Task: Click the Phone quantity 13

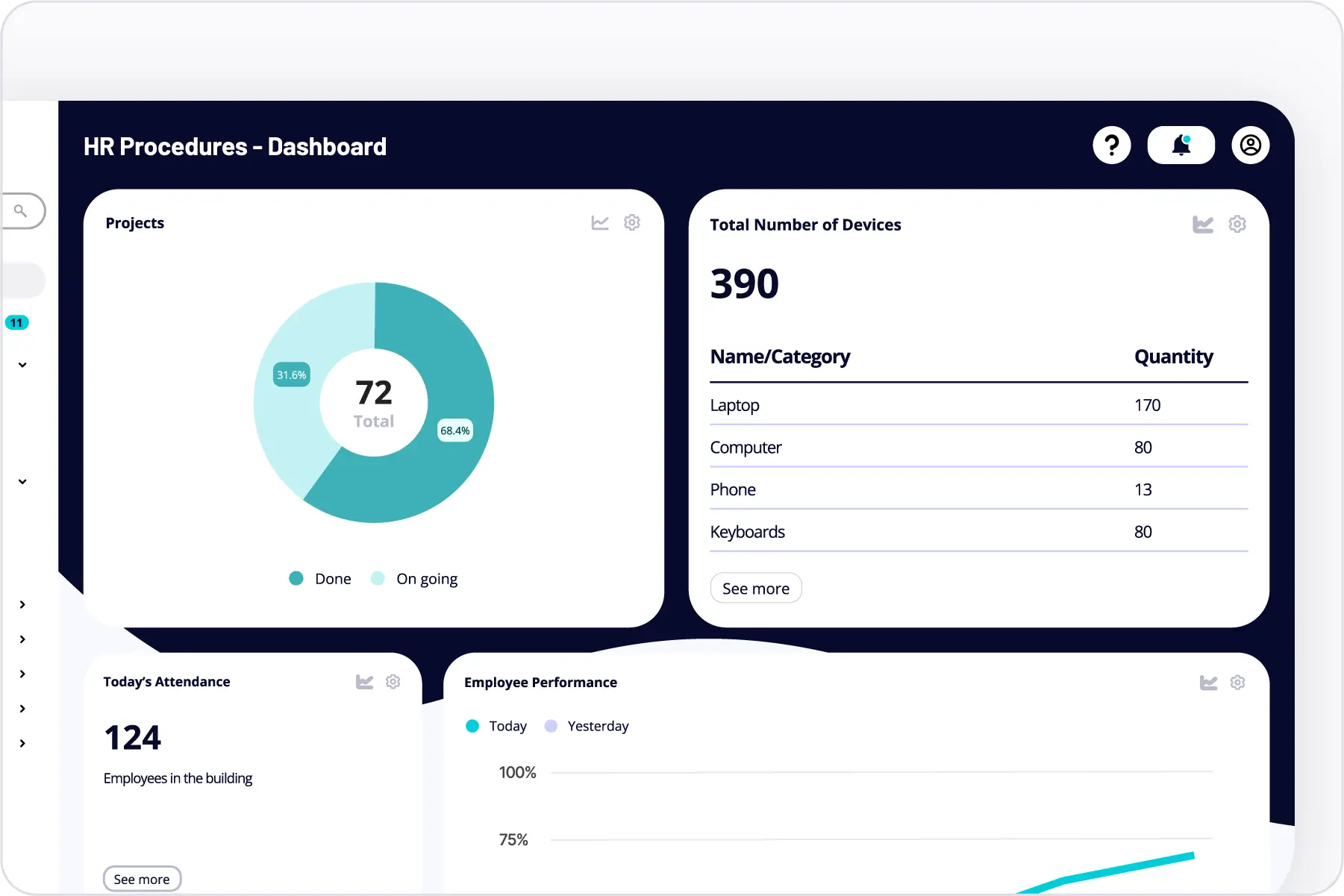Action: click(1143, 489)
